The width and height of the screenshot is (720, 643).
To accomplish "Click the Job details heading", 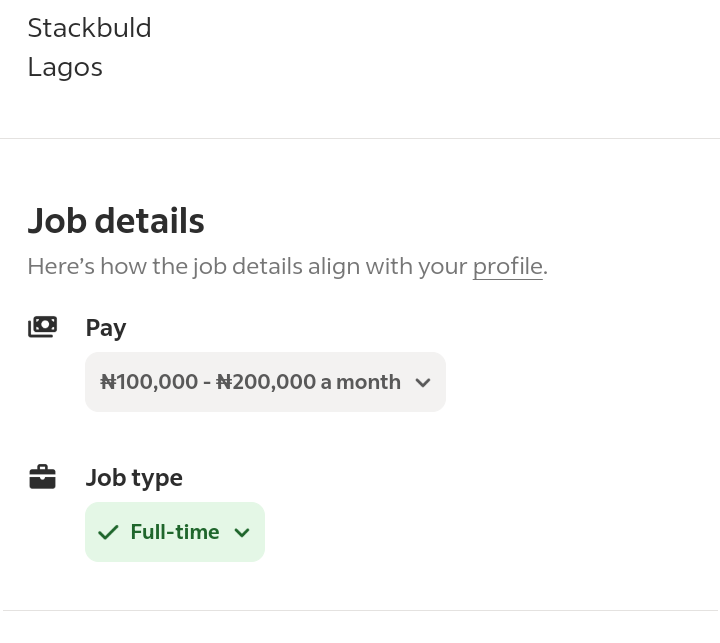I will (116, 221).
